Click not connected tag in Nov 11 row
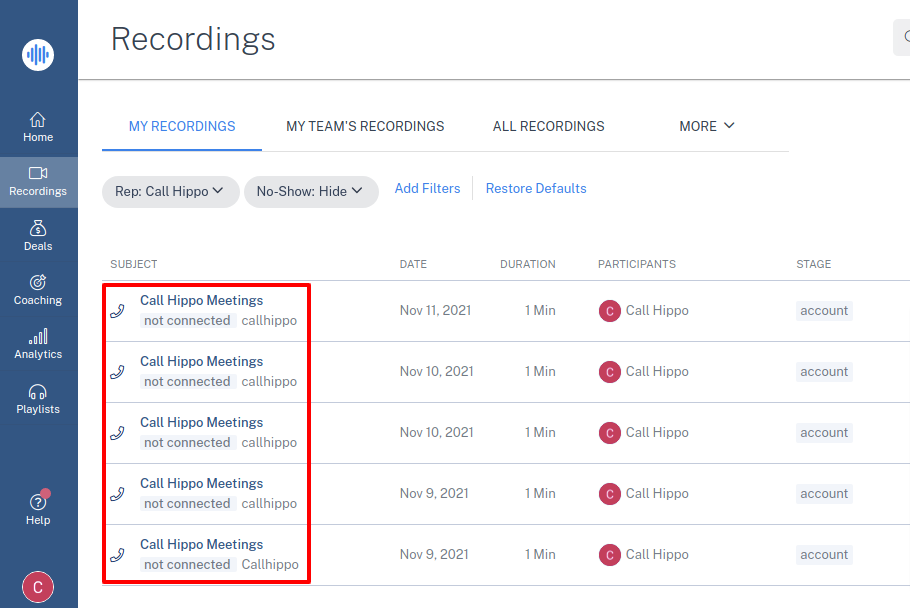910x608 pixels. (x=187, y=321)
